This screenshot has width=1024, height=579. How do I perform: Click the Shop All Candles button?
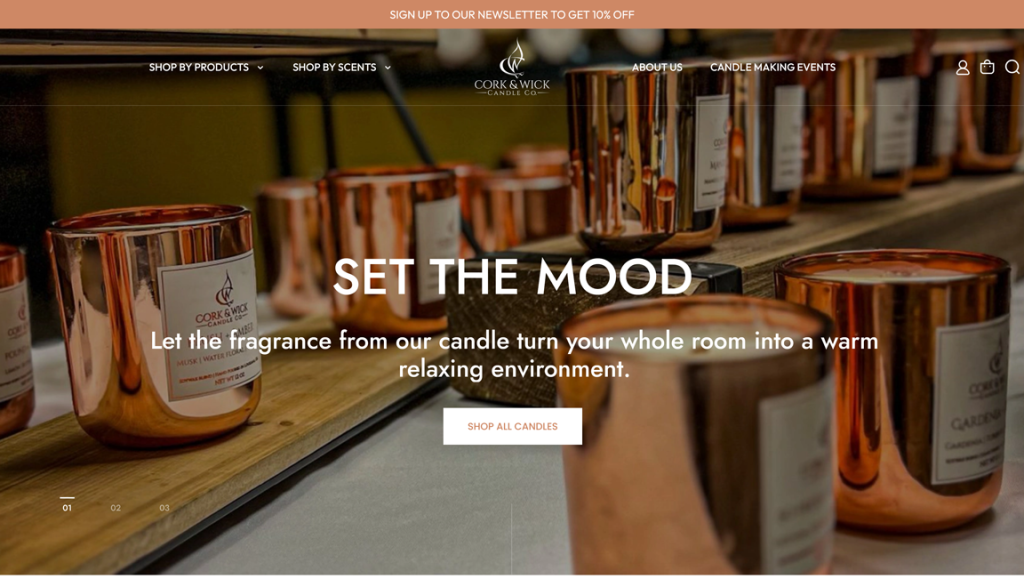512,426
